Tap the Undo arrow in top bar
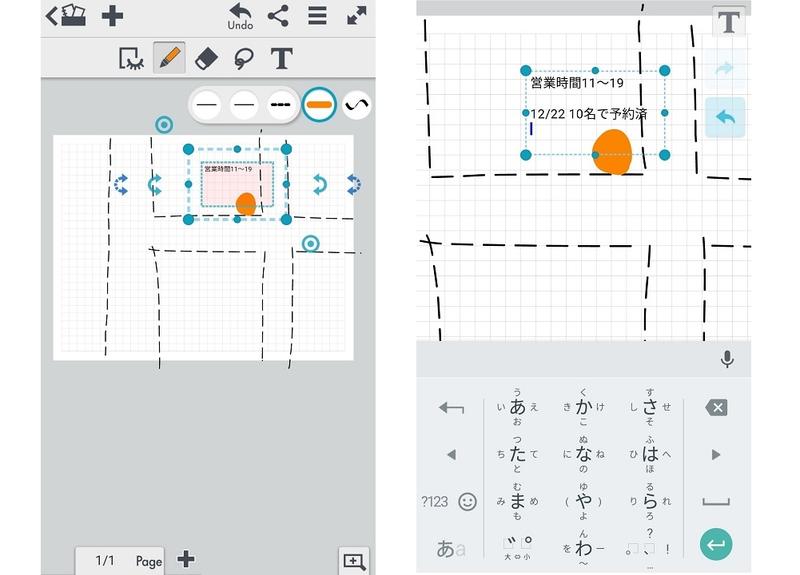The height and width of the screenshot is (575, 800). tap(240, 15)
